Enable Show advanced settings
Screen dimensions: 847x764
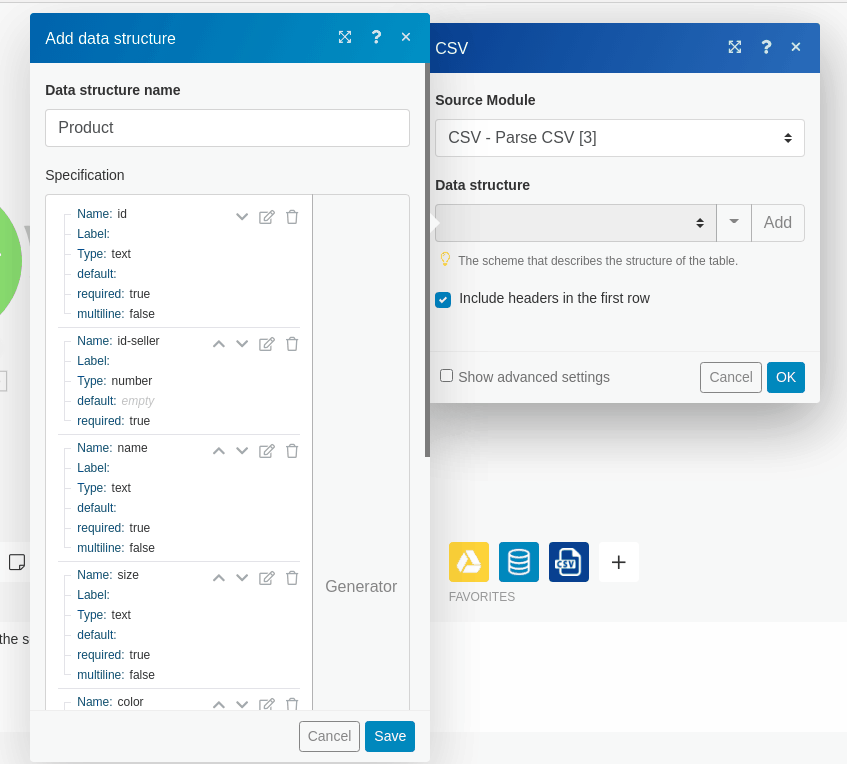pyautogui.click(x=446, y=376)
